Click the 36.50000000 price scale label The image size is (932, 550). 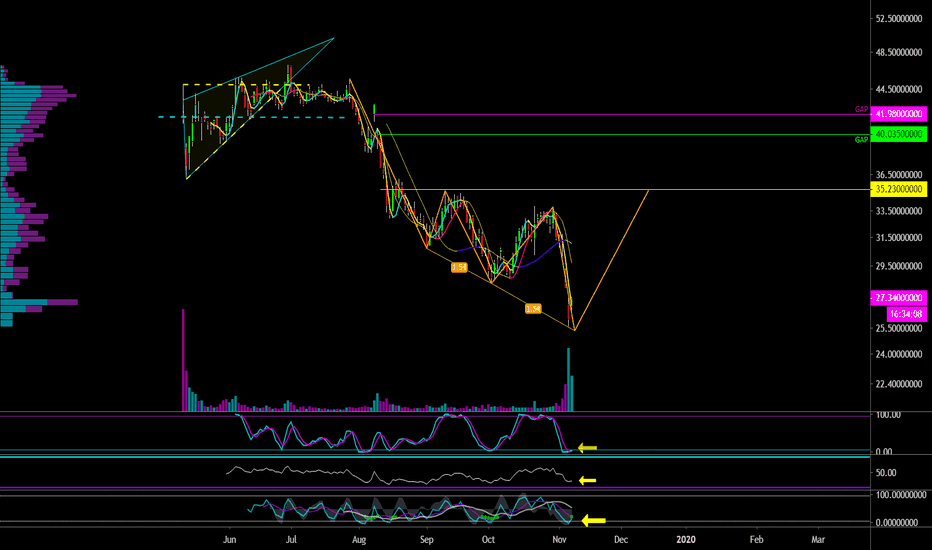tap(899, 175)
